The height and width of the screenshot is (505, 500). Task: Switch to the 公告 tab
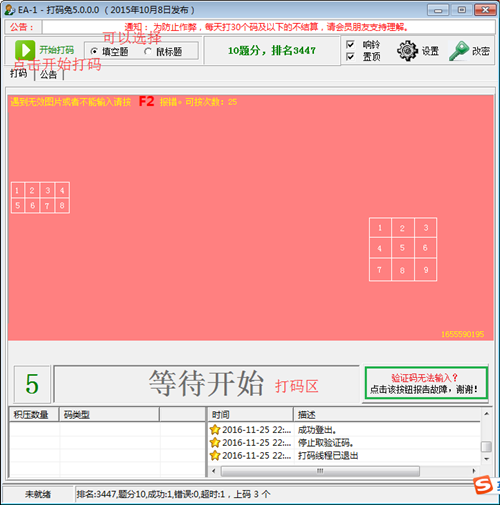click(49, 75)
